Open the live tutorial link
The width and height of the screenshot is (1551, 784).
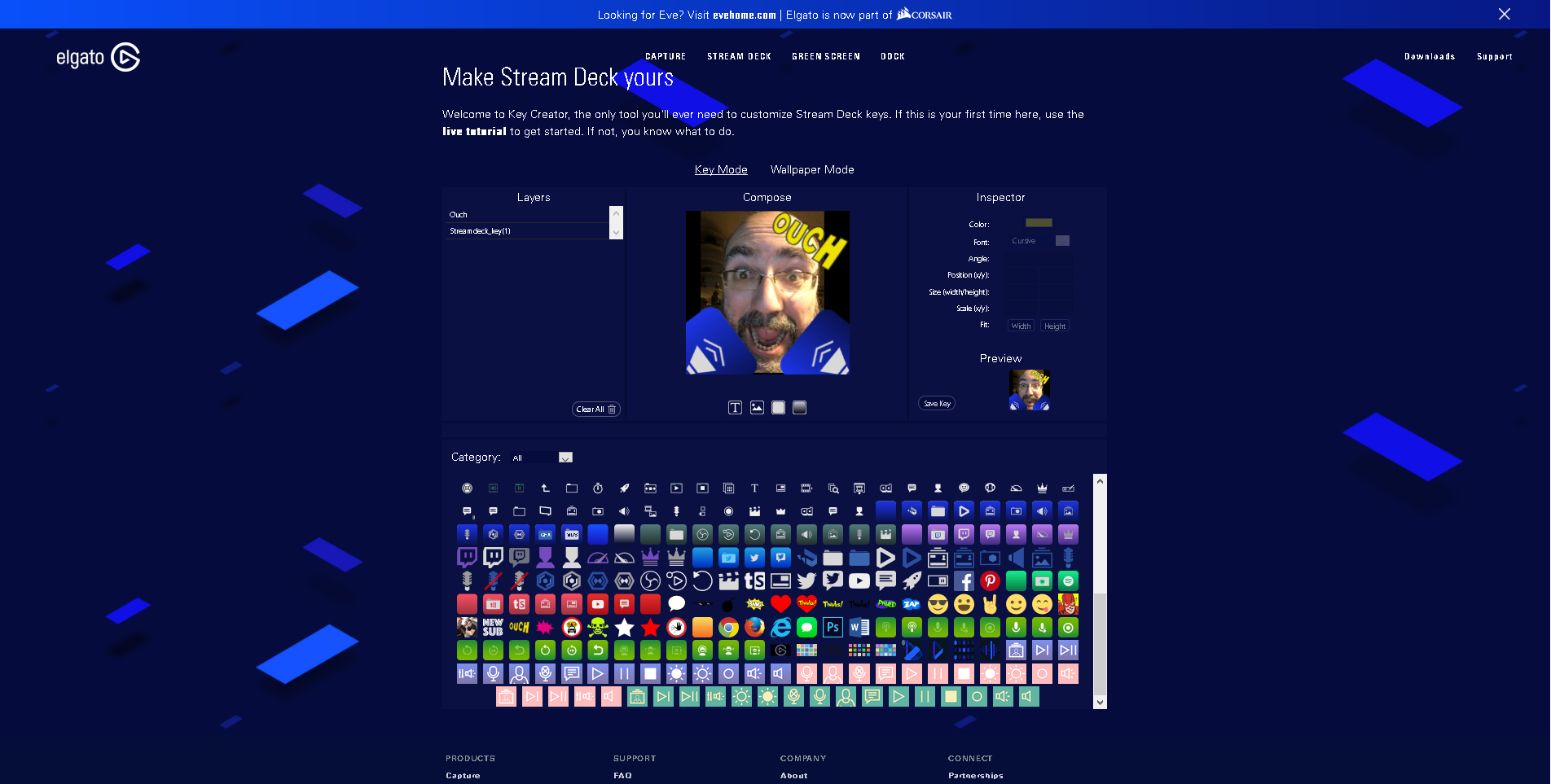click(x=474, y=131)
